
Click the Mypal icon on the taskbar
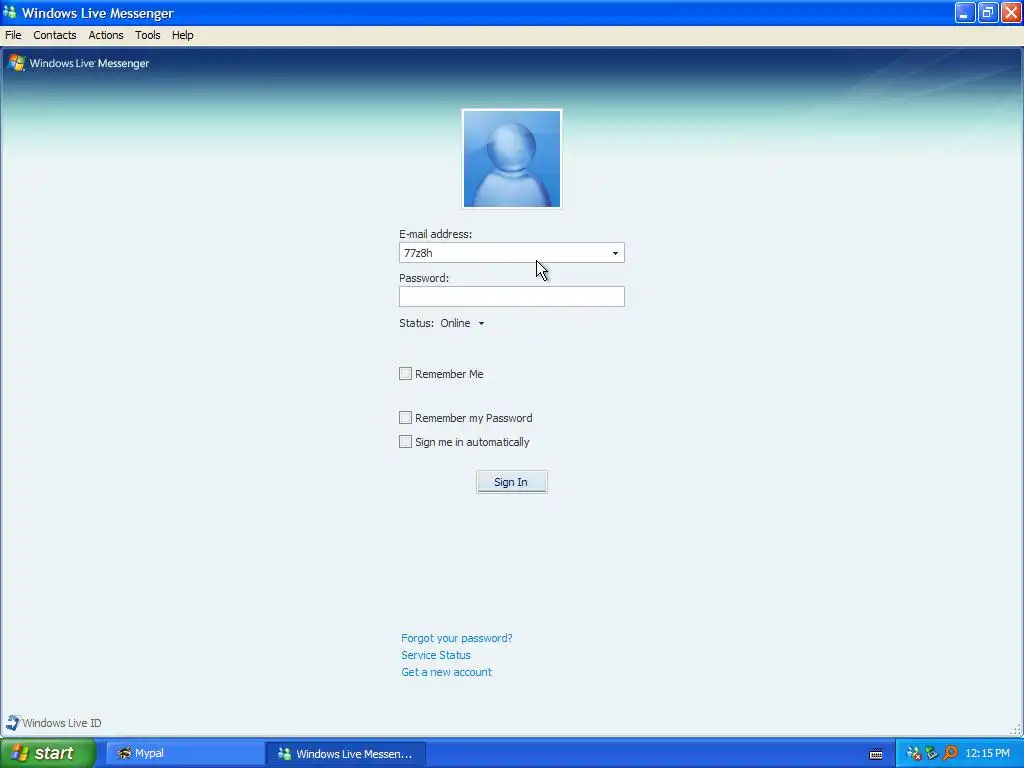(x=124, y=753)
